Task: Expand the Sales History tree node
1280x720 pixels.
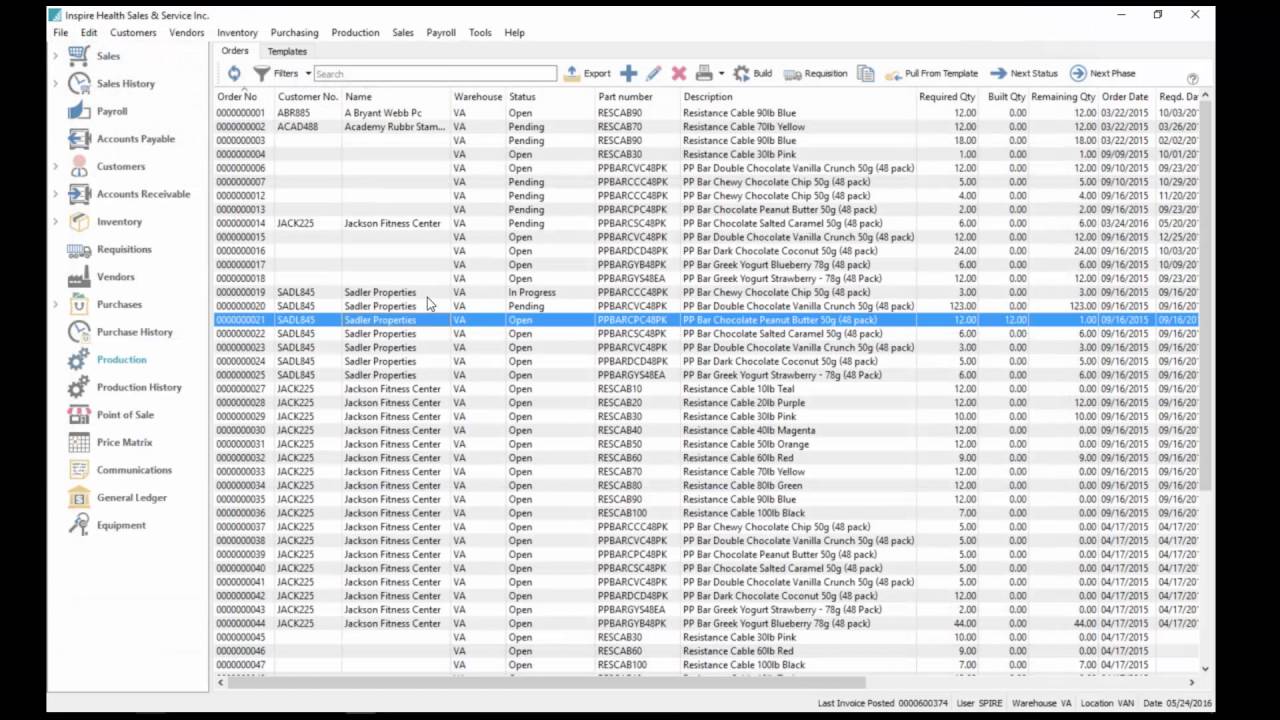Action: coord(55,84)
